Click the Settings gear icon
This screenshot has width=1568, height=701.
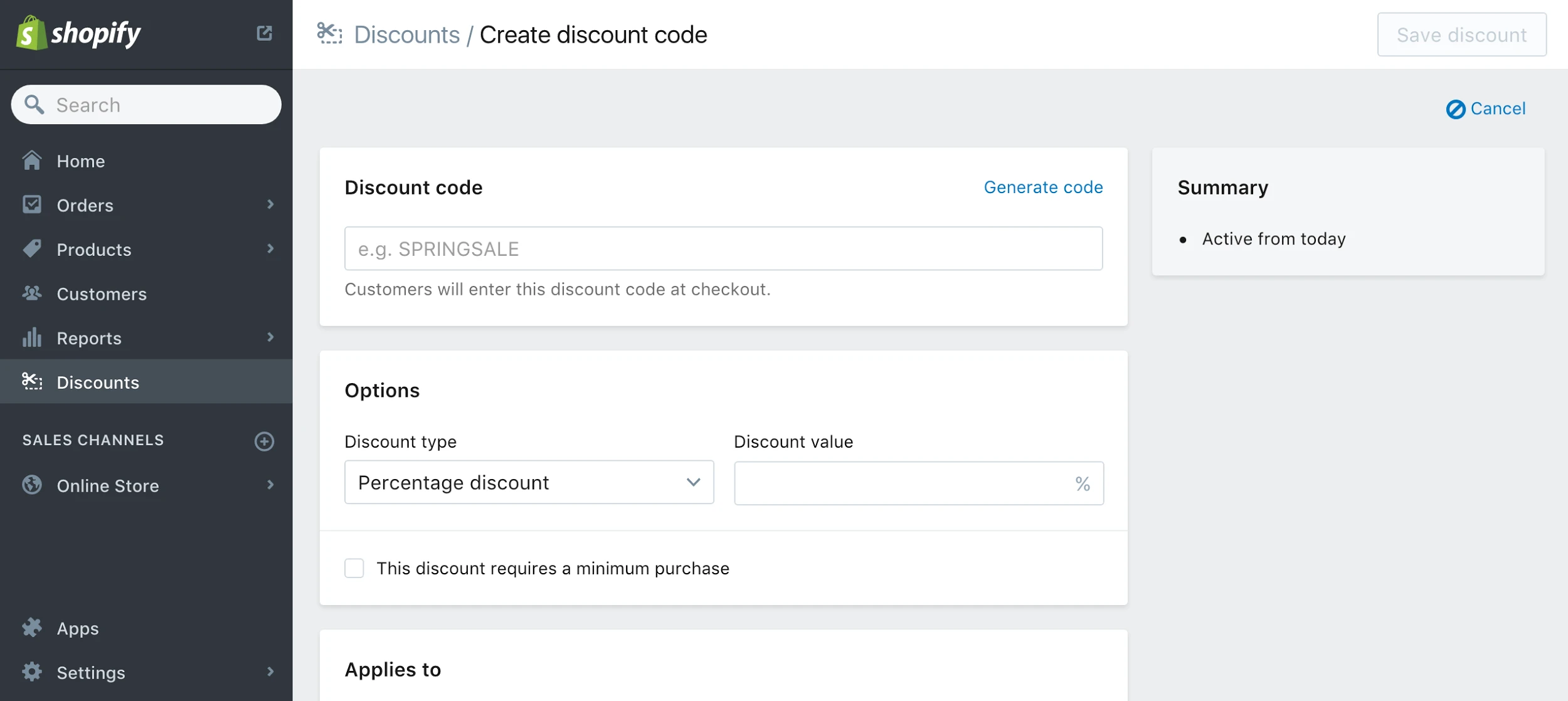tap(32, 672)
